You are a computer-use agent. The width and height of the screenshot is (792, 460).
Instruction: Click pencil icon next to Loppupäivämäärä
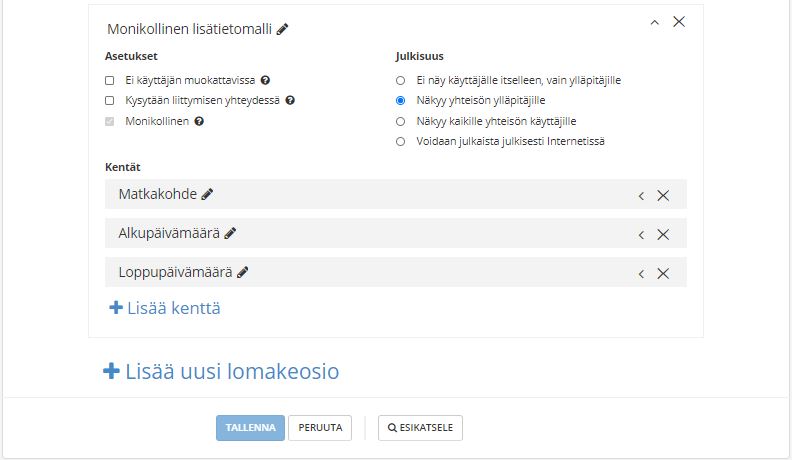point(243,272)
